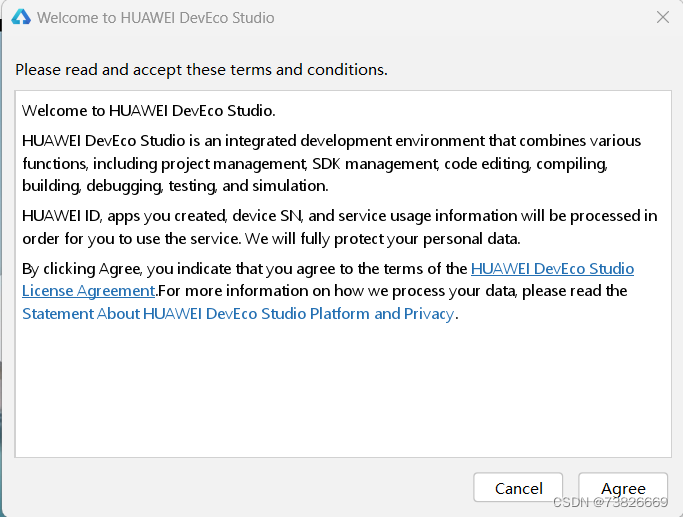The image size is (683, 517).
Task: Click the dialog title text in title bar
Action: point(155,18)
